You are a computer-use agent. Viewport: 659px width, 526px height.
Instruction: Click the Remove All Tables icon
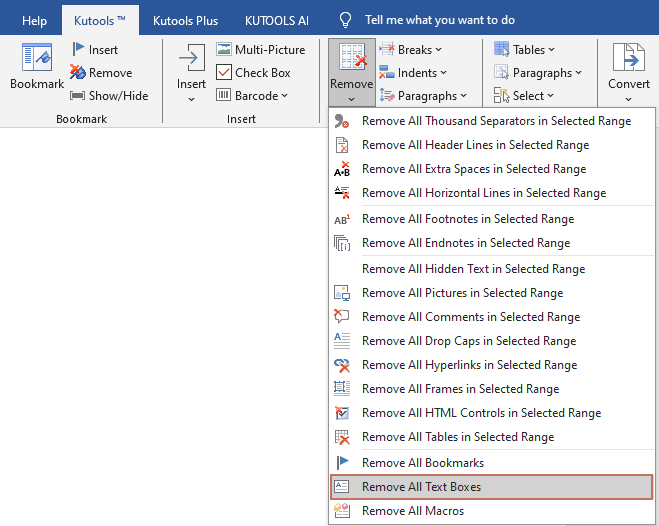coord(342,437)
